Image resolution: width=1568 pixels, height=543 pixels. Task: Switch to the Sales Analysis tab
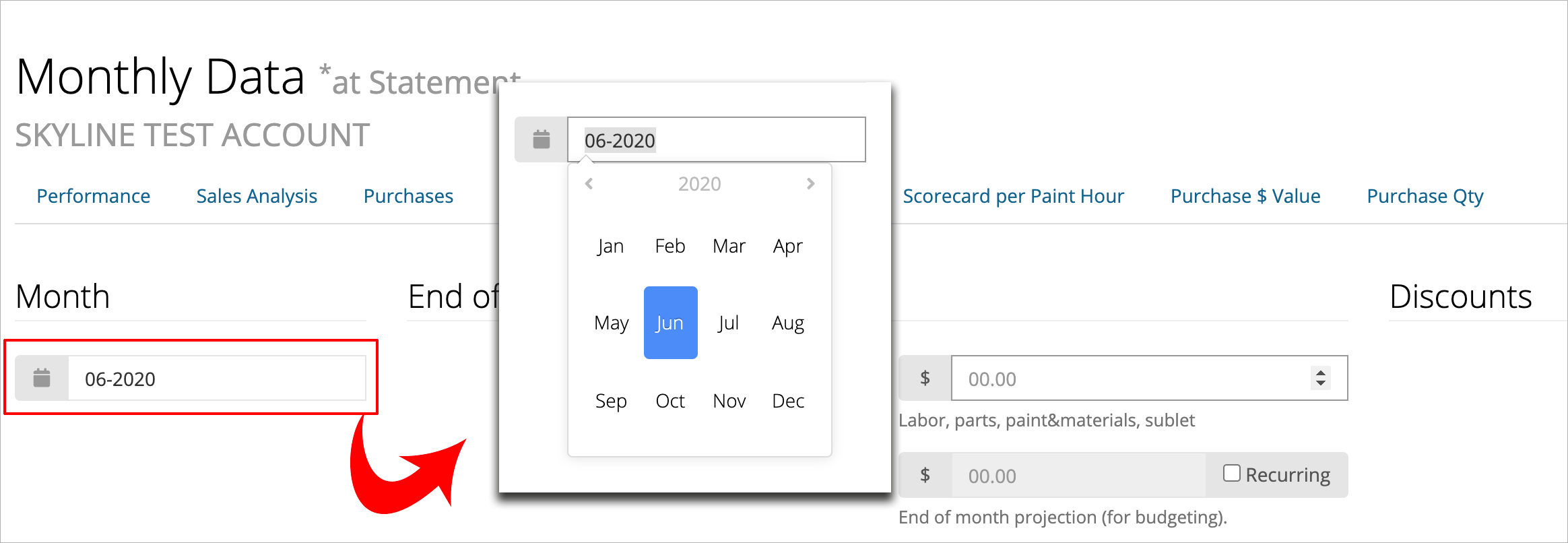(257, 196)
